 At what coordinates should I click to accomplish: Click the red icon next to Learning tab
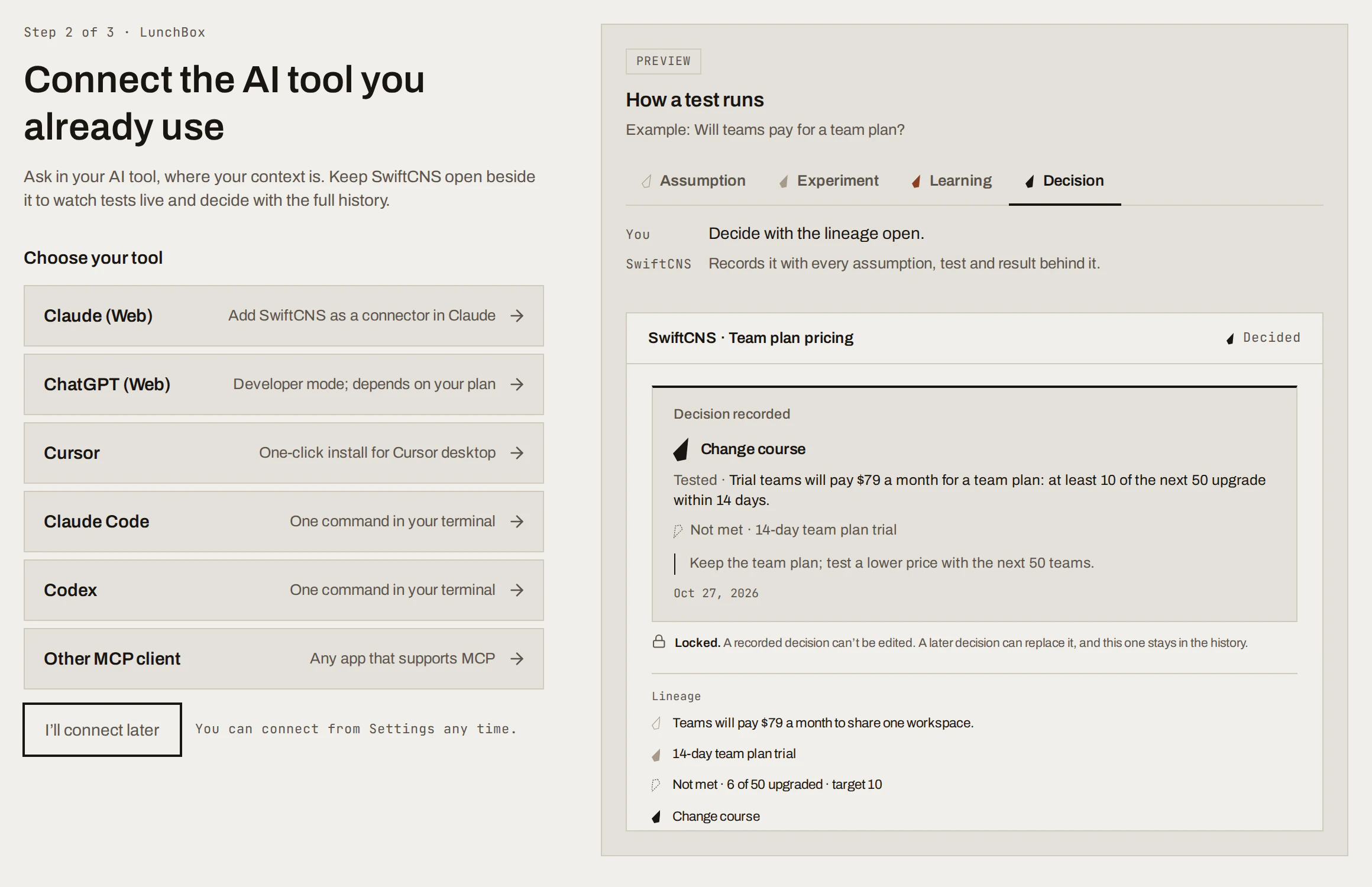pyautogui.click(x=916, y=182)
